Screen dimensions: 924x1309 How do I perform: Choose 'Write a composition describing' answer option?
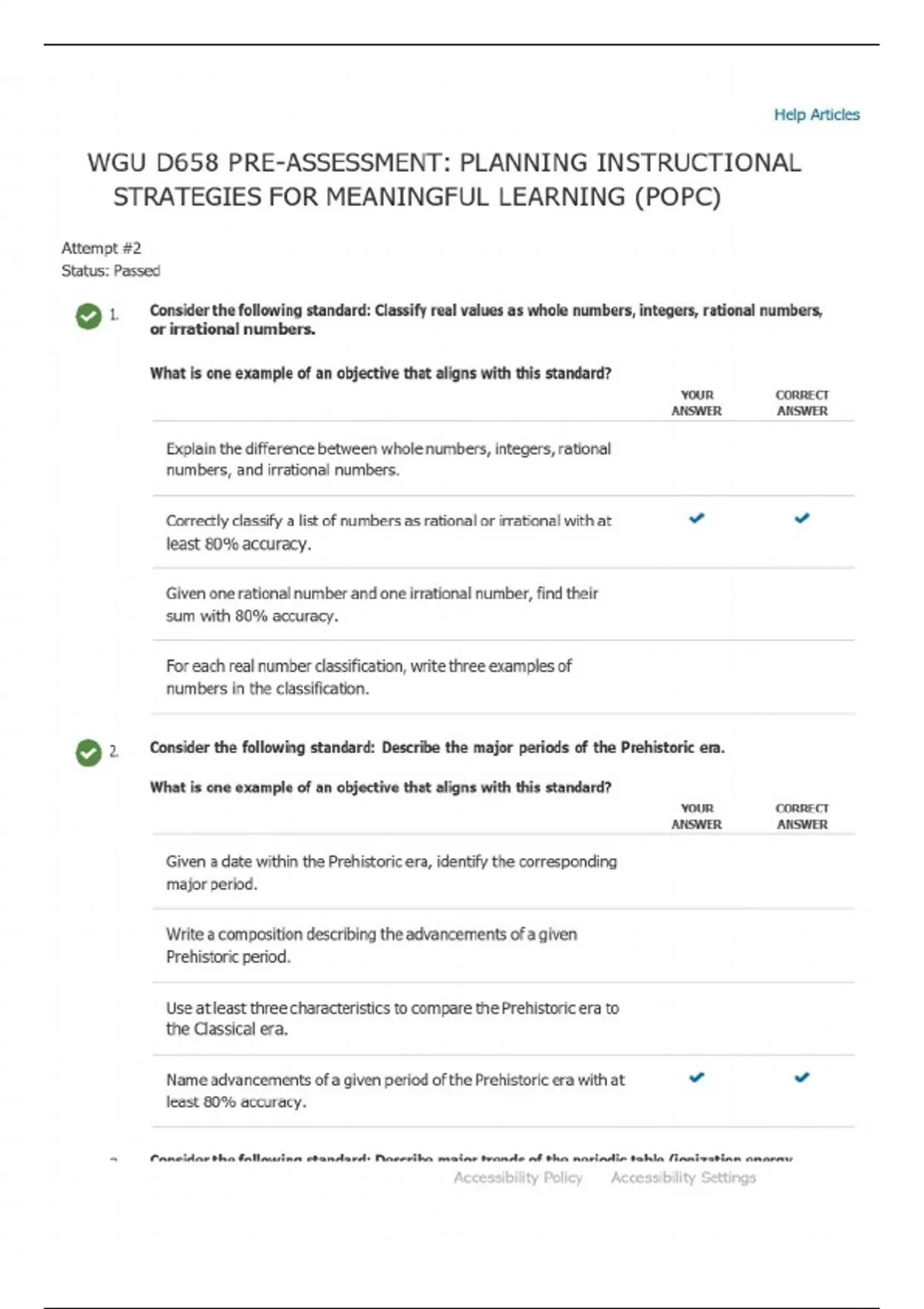[x=371, y=945]
